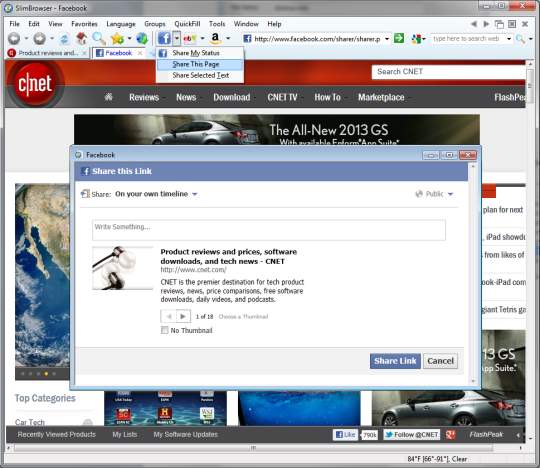This screenshot has height=468, width=540.
Task: Click the horizontal scrollbar at bottom
Action: tap(253, 448)
